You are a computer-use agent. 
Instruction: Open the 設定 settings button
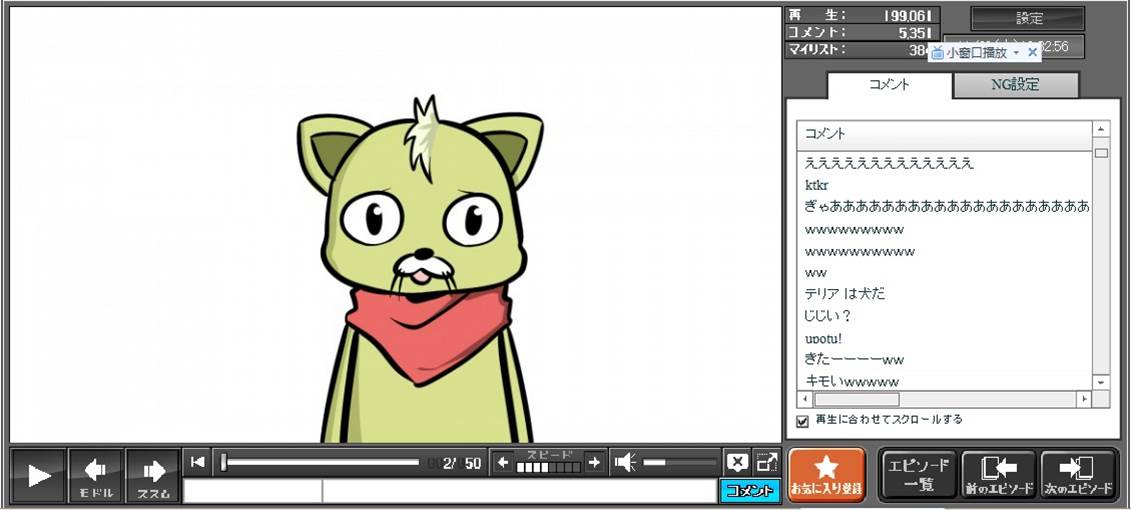coord(1028,18)
